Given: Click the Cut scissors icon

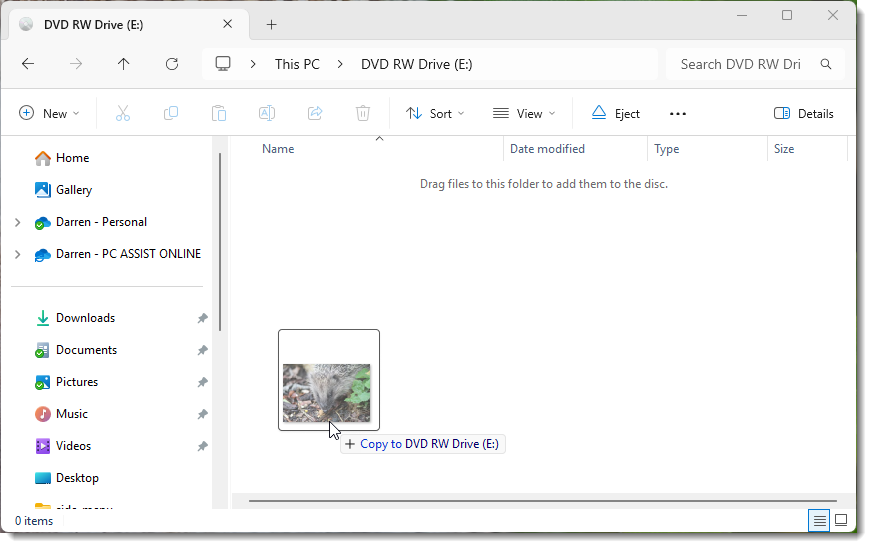Looking at the screenshot, I should coord(123,113).
